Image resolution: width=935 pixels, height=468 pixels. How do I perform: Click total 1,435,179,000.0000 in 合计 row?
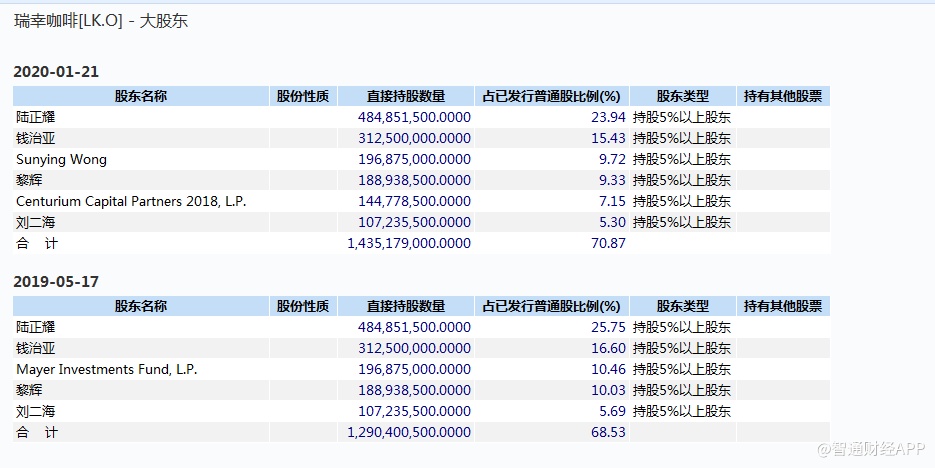pyautogui.click(x=409, y=243)
